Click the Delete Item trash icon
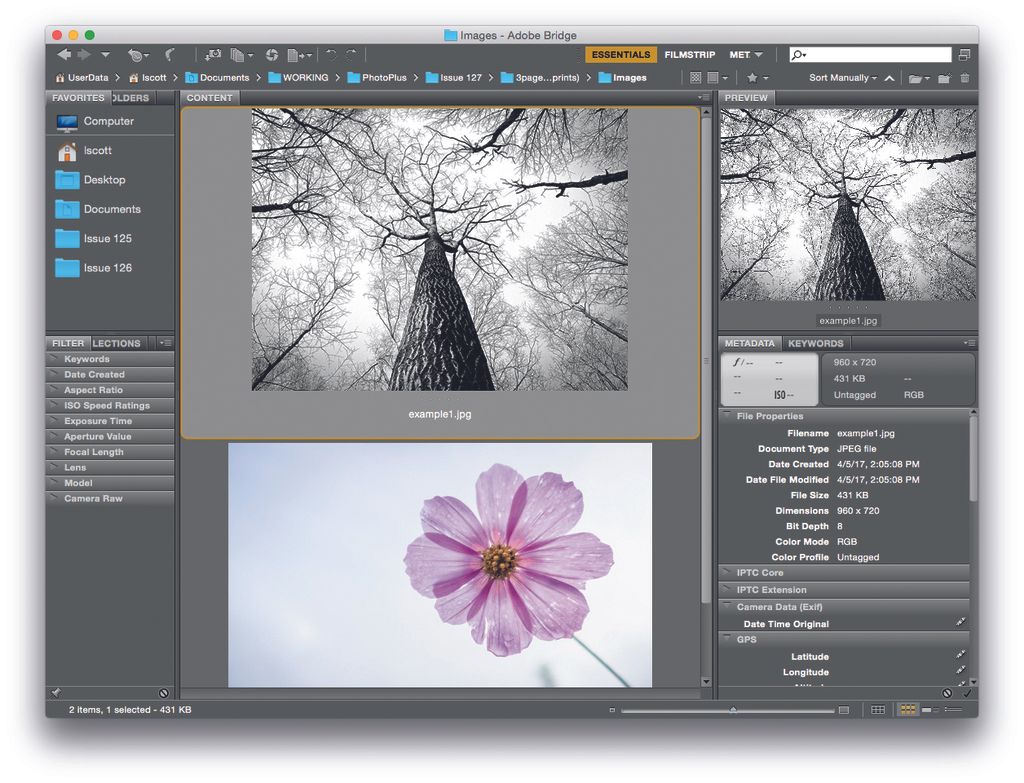 (x=966, y=78)
